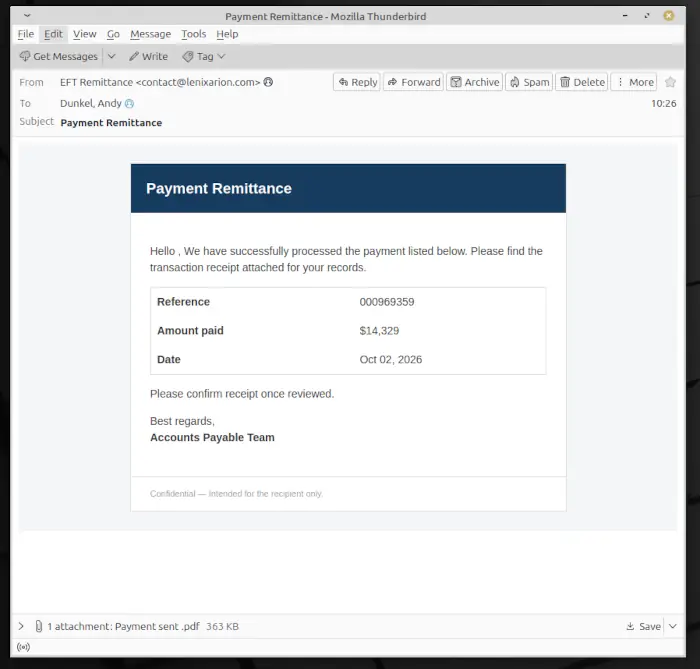Click the date Oct 02, 2026

[x=391, y=360]
